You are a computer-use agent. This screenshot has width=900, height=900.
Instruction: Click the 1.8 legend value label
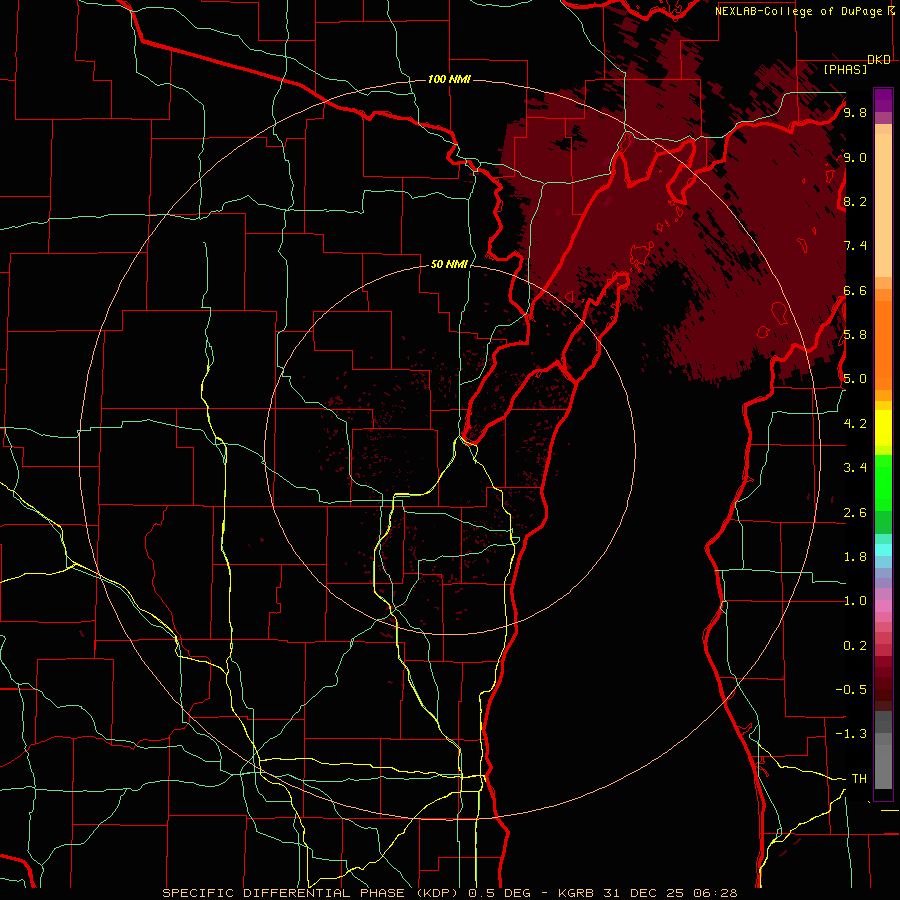point(855,557)
